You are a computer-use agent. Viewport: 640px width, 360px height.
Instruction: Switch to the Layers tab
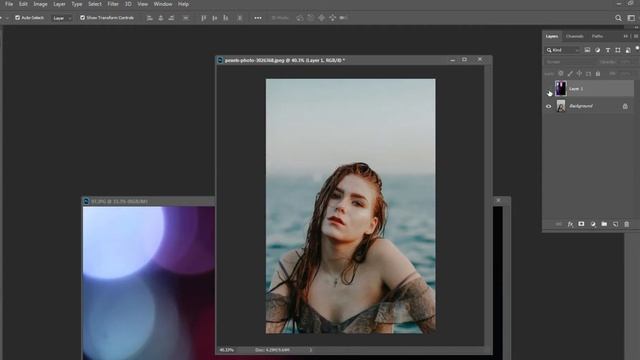pos(552,36)
